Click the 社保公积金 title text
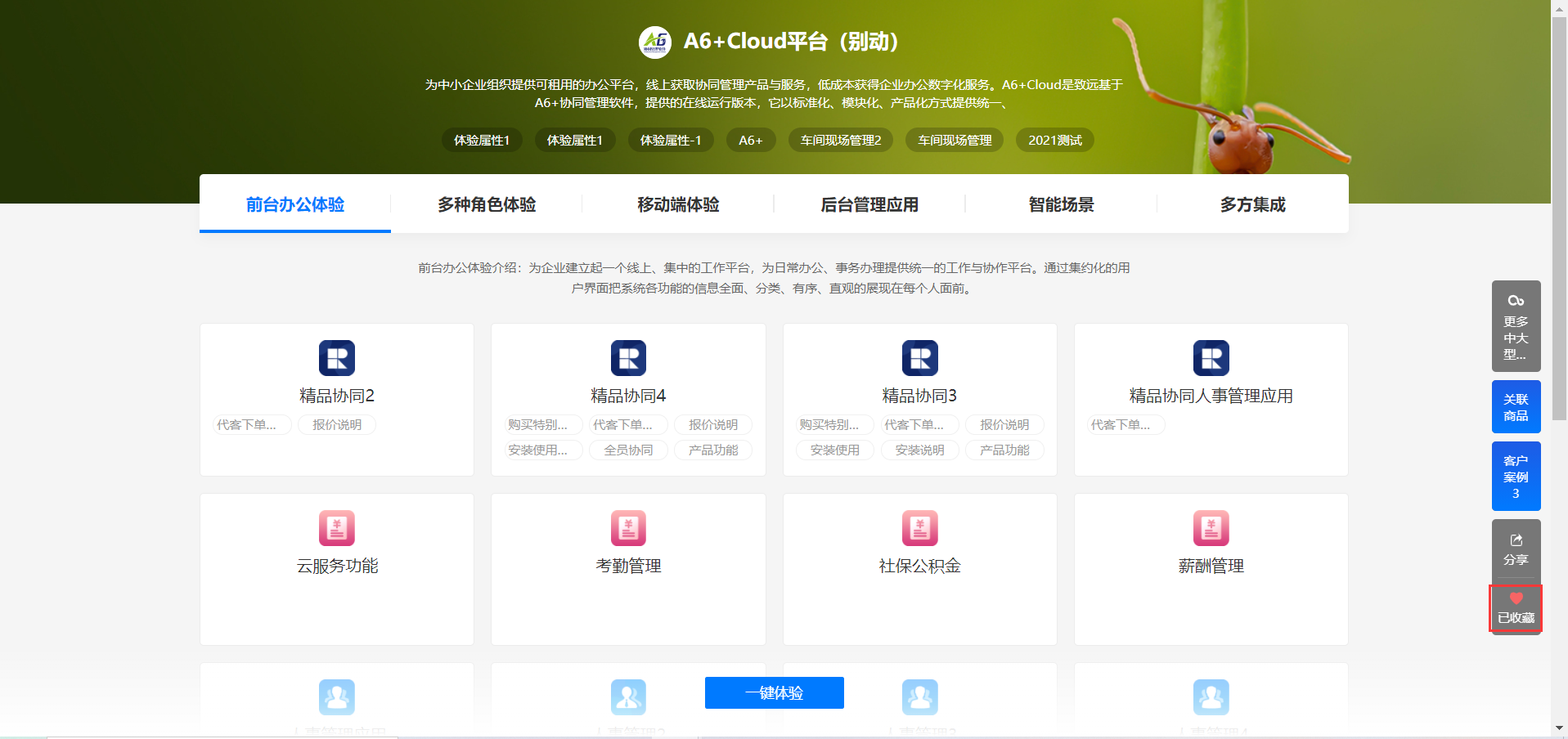 (919, 566)
